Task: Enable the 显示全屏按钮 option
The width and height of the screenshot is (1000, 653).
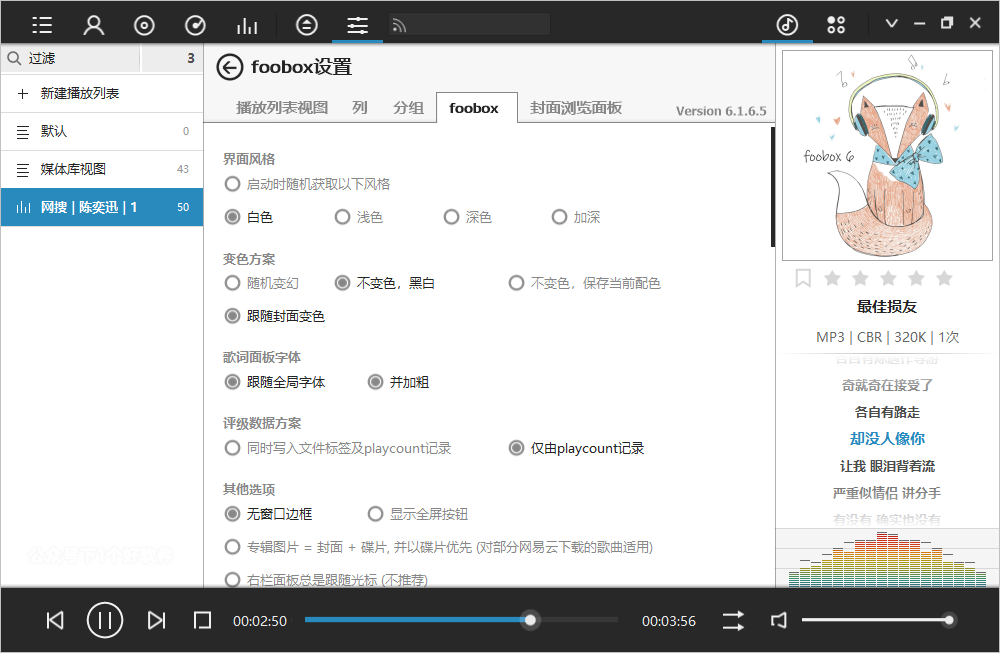Action: [x=376, y=514]
